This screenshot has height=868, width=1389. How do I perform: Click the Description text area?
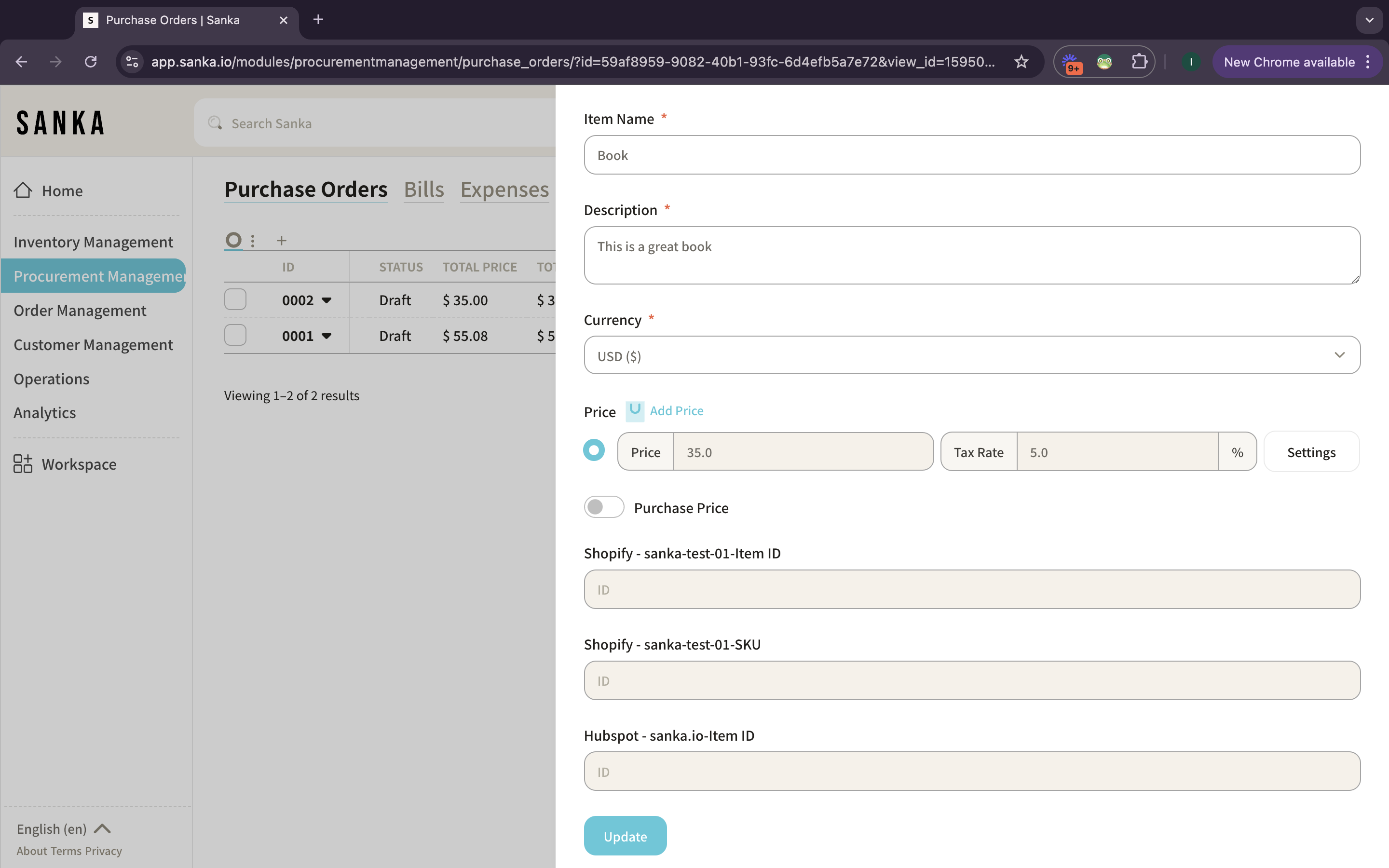(x=972, y=255)
